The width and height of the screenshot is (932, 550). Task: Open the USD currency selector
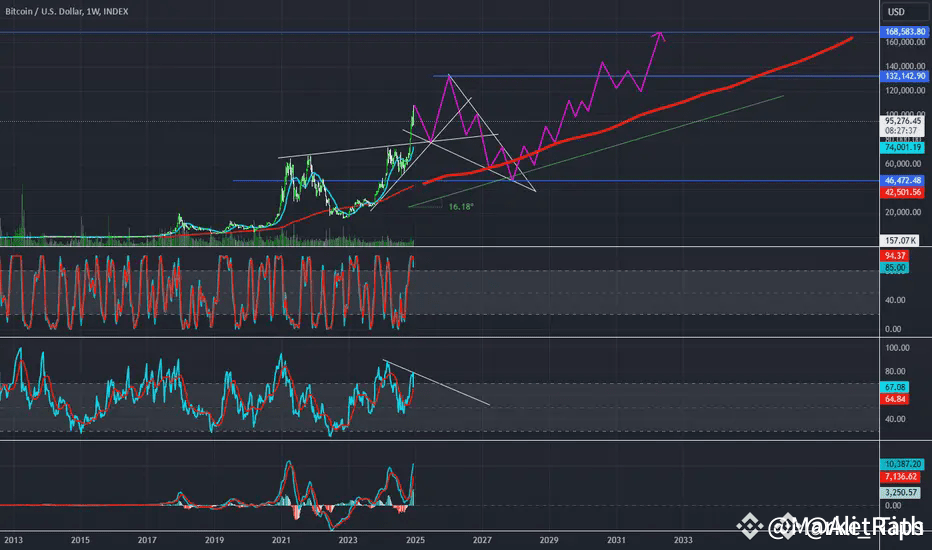pyautogui.click(x=904, y=12)
